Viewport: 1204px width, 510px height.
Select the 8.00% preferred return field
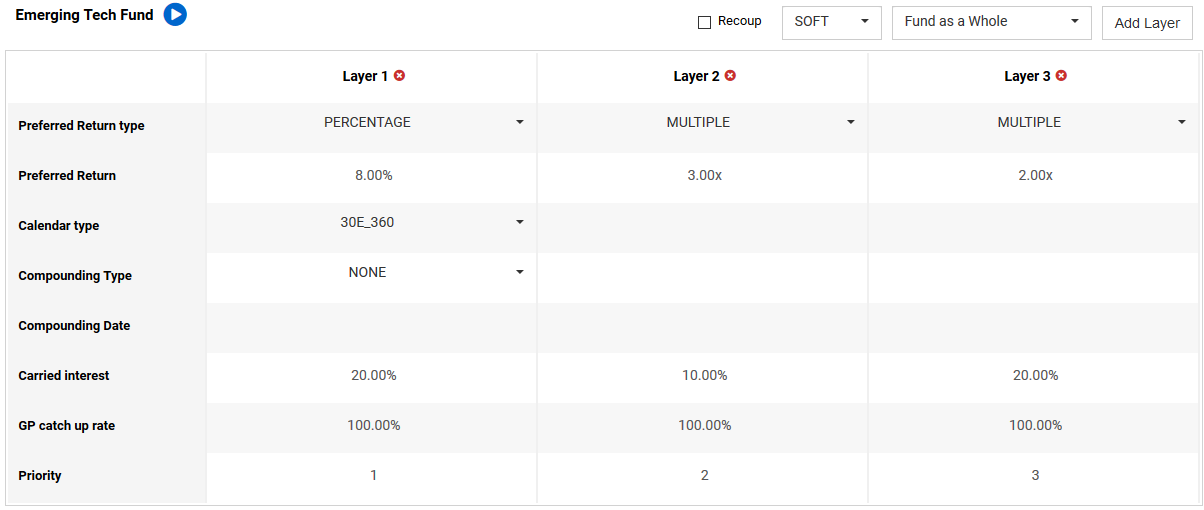click(x=372, y=176)
